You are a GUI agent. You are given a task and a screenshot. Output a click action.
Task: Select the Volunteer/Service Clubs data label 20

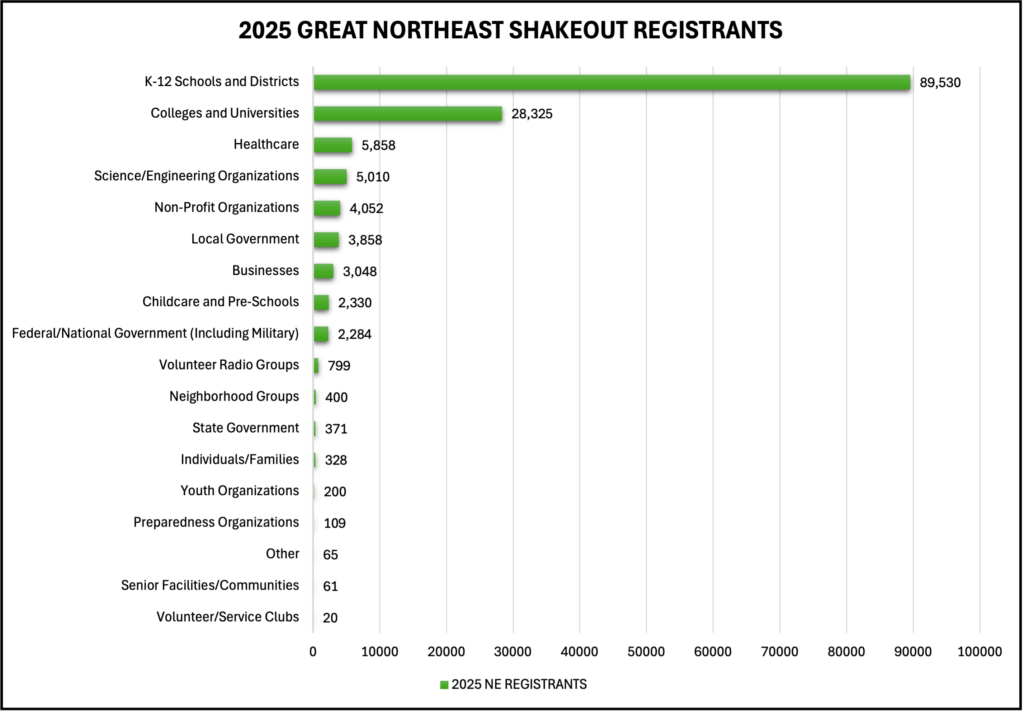tap(330, 618)
